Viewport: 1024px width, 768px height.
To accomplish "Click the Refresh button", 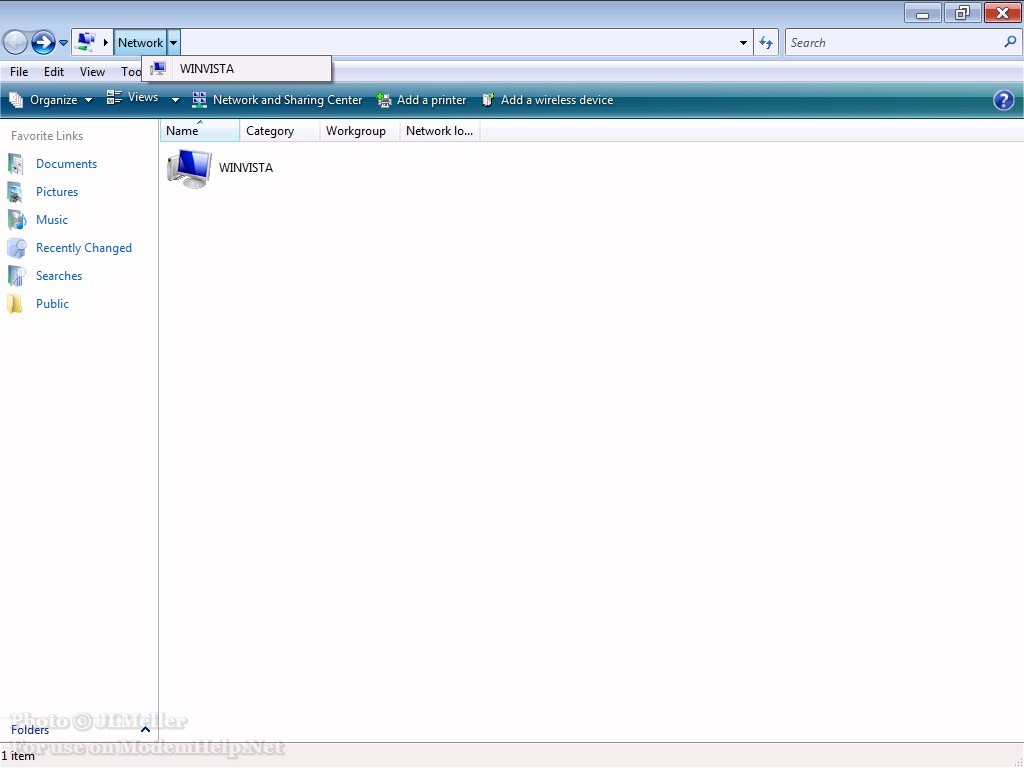I will 766,42.
